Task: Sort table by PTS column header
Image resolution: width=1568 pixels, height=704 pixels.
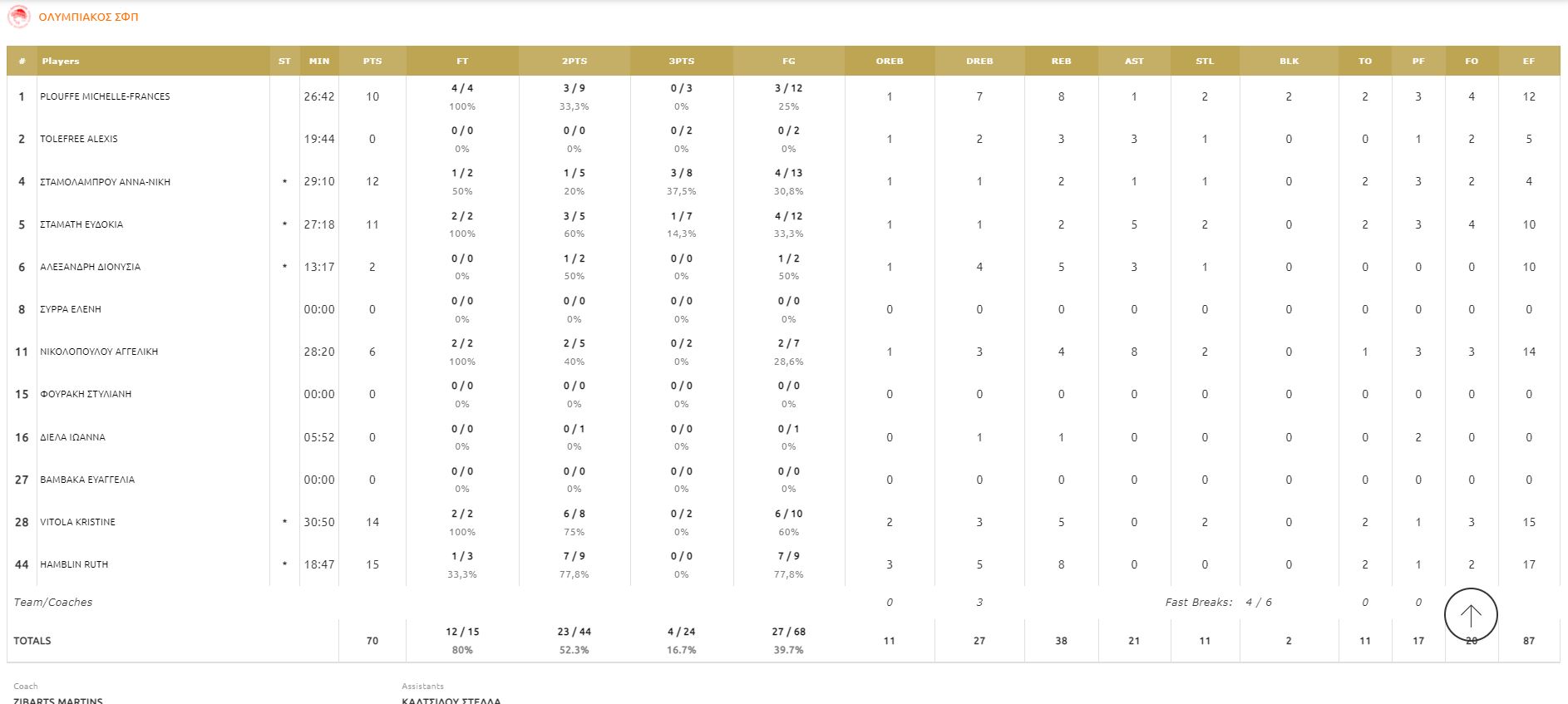Action: [x=372, y=61]
